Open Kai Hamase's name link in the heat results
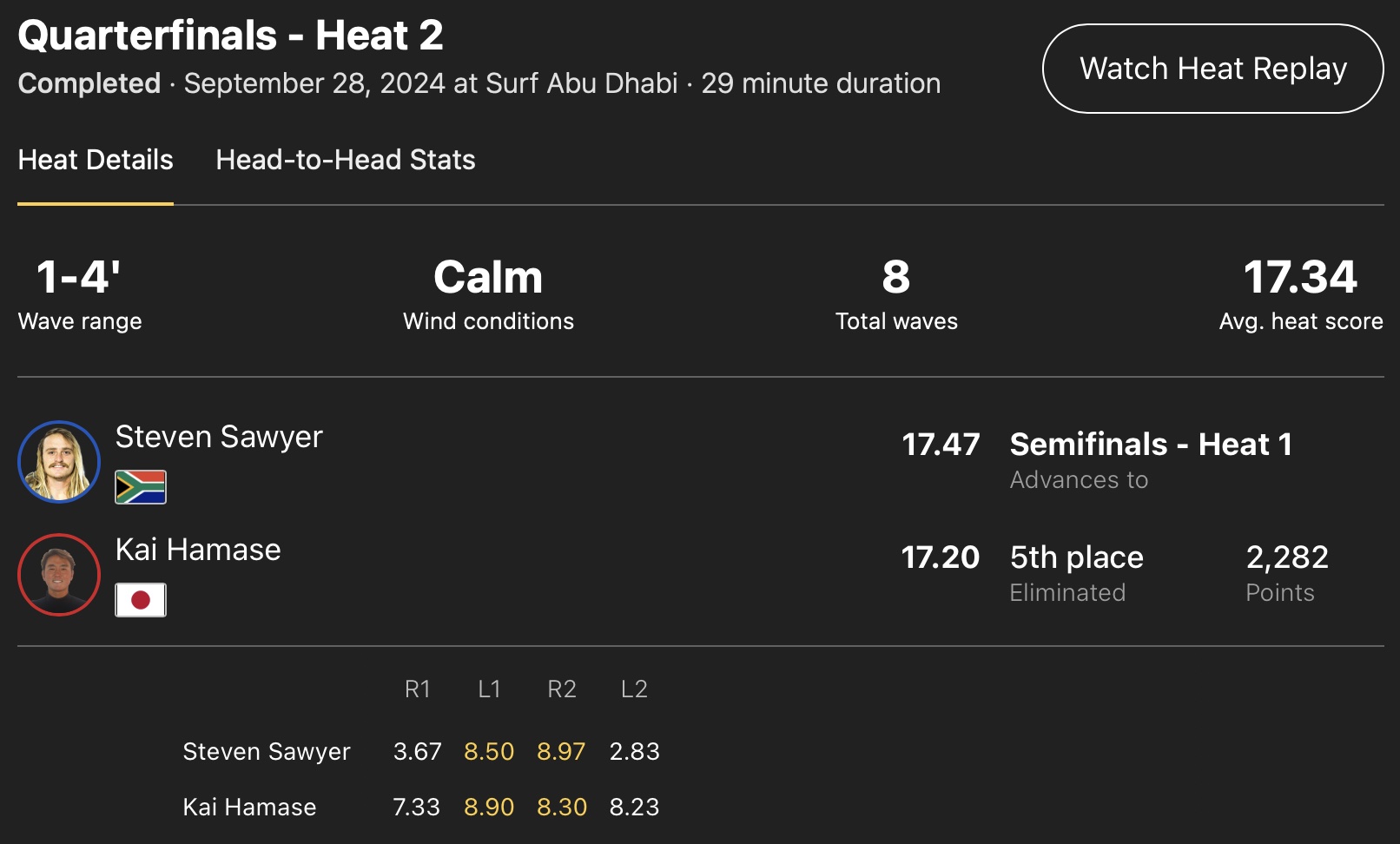The image size is (1400, 844). click(x=198, y=550)
